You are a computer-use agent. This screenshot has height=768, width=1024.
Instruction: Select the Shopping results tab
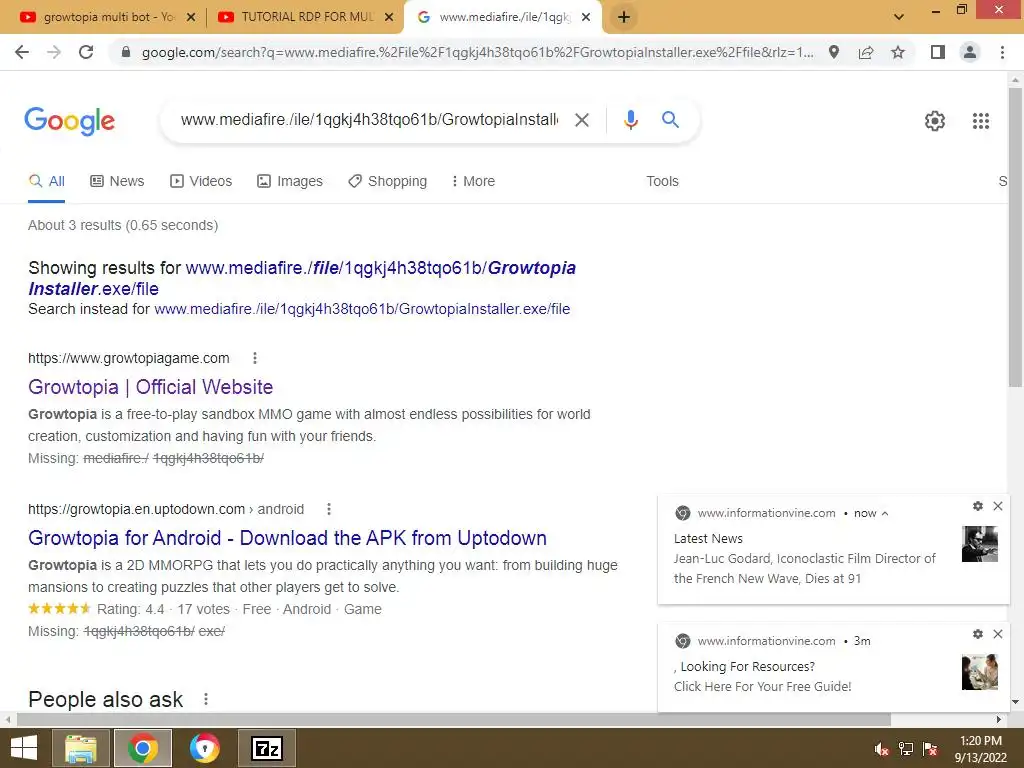click(x=387, y=182)
